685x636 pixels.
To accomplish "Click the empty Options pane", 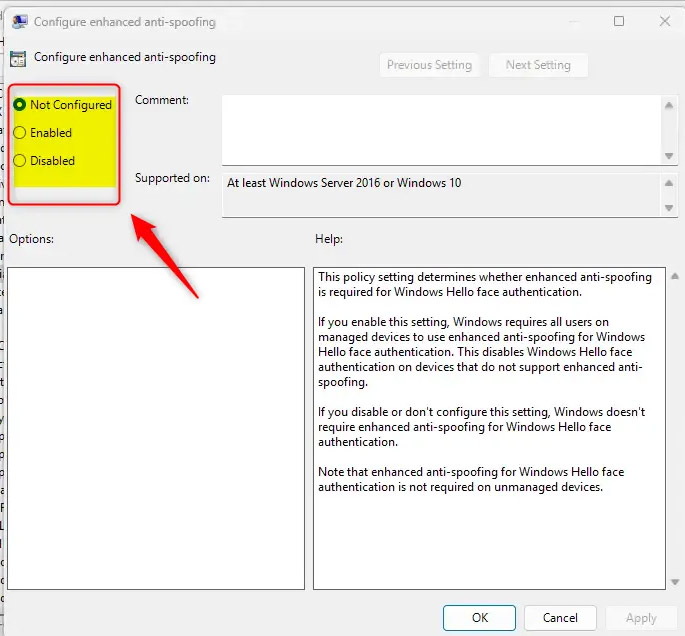I will click(x=156, y=428).
